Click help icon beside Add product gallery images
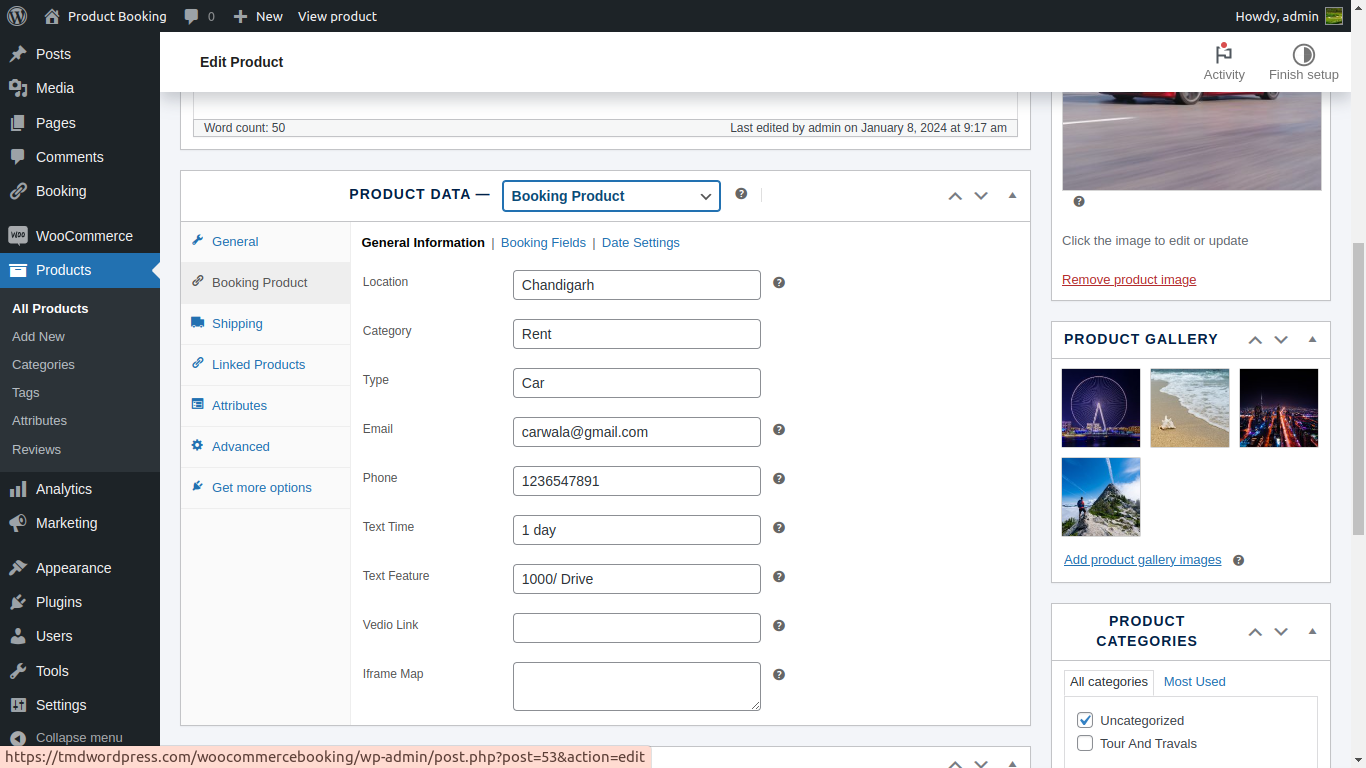This screenshot has width=1366, height=768. pyautogui.click(x=1238, y=561)
